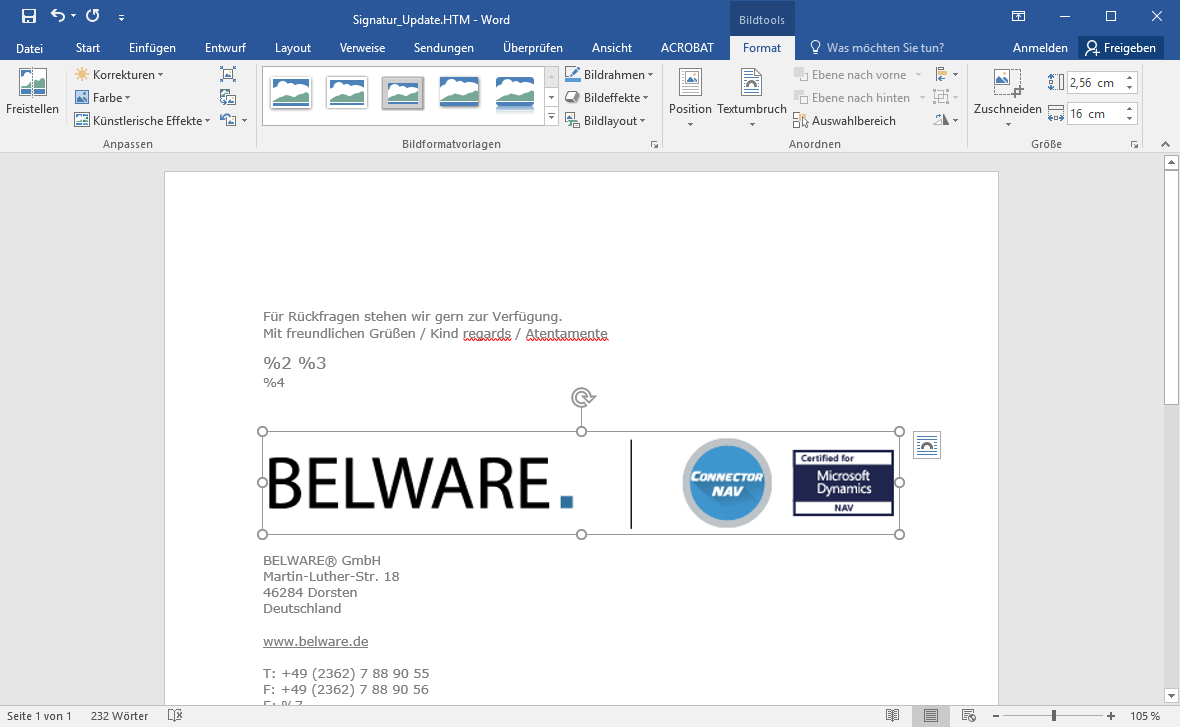Click the Zuschneiden crop tool
1180x727 pixels.
[x=1008, y=97]
